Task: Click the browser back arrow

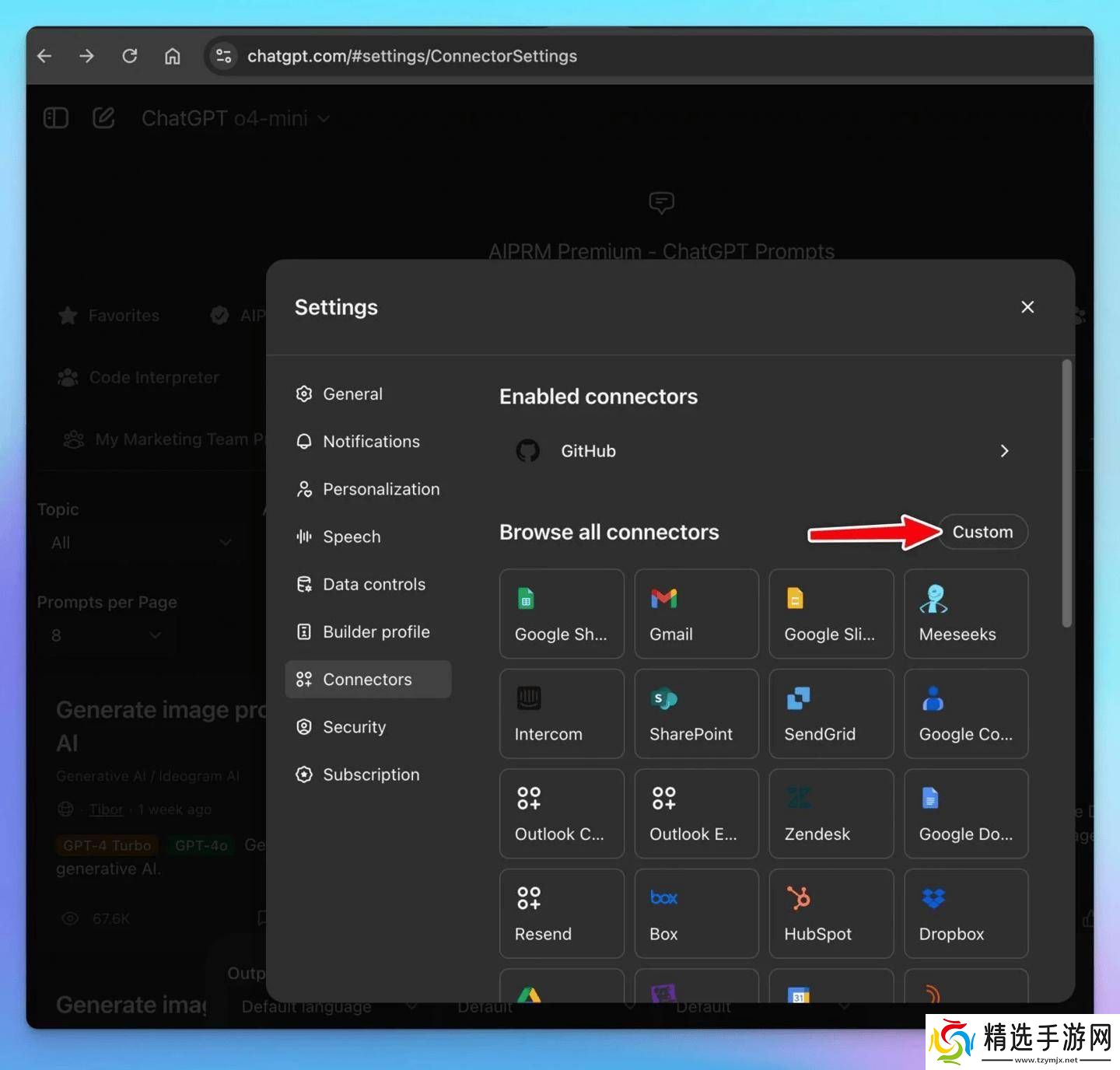Action: click(x=45, y=56)
